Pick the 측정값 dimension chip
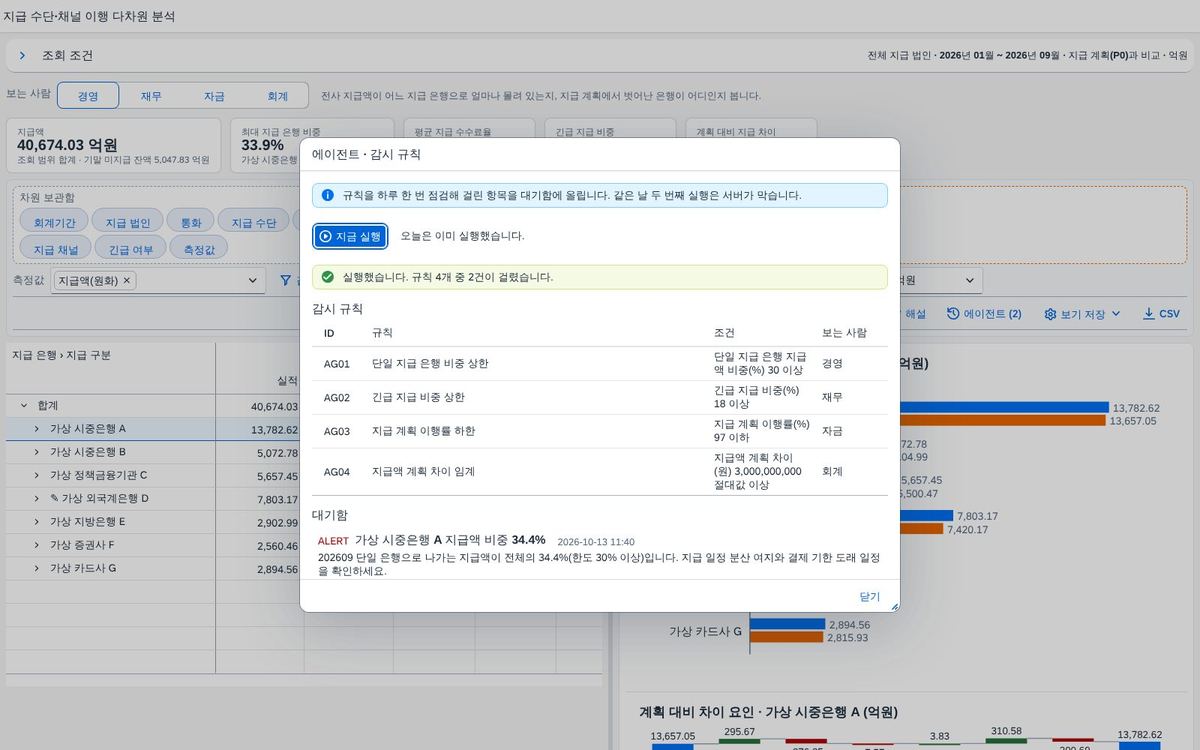Image resolution: width=1200 pixels, height=750 pixels. coord(199,248)
